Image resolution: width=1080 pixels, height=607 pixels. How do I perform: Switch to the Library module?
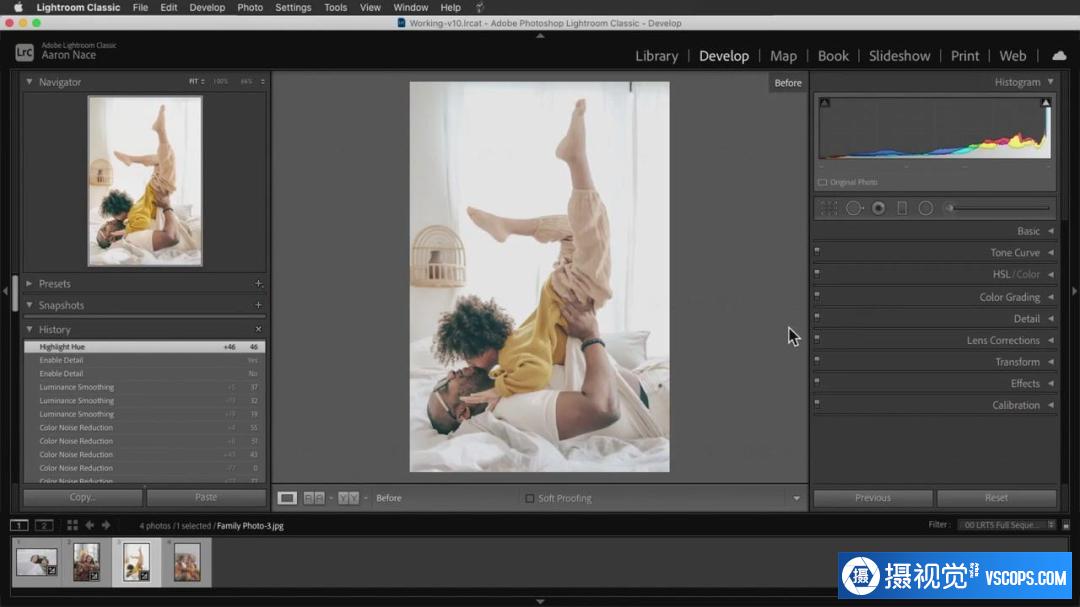point(656,56)
